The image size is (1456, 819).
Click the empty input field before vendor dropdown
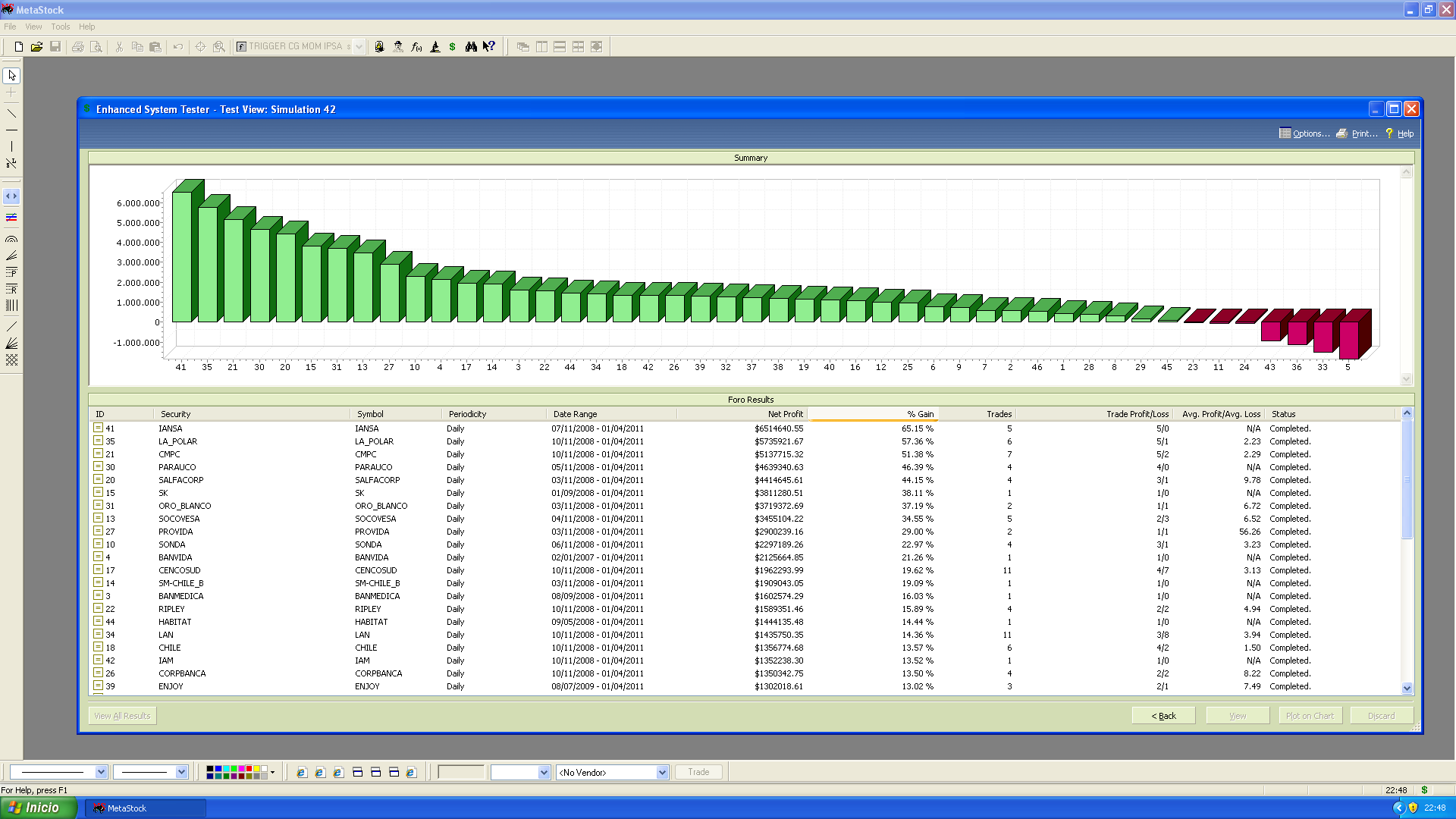pos(461,772)
